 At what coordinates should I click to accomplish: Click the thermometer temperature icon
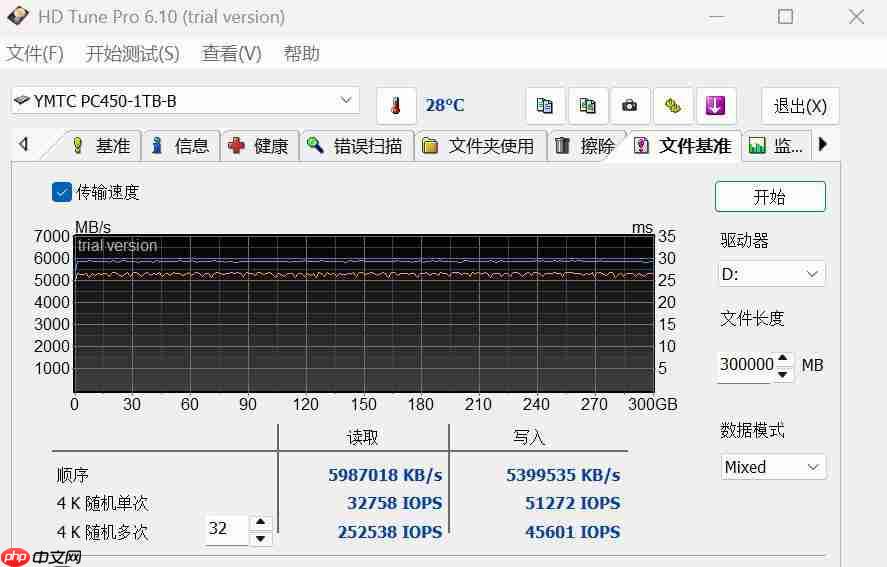click(x=396, y=106)
